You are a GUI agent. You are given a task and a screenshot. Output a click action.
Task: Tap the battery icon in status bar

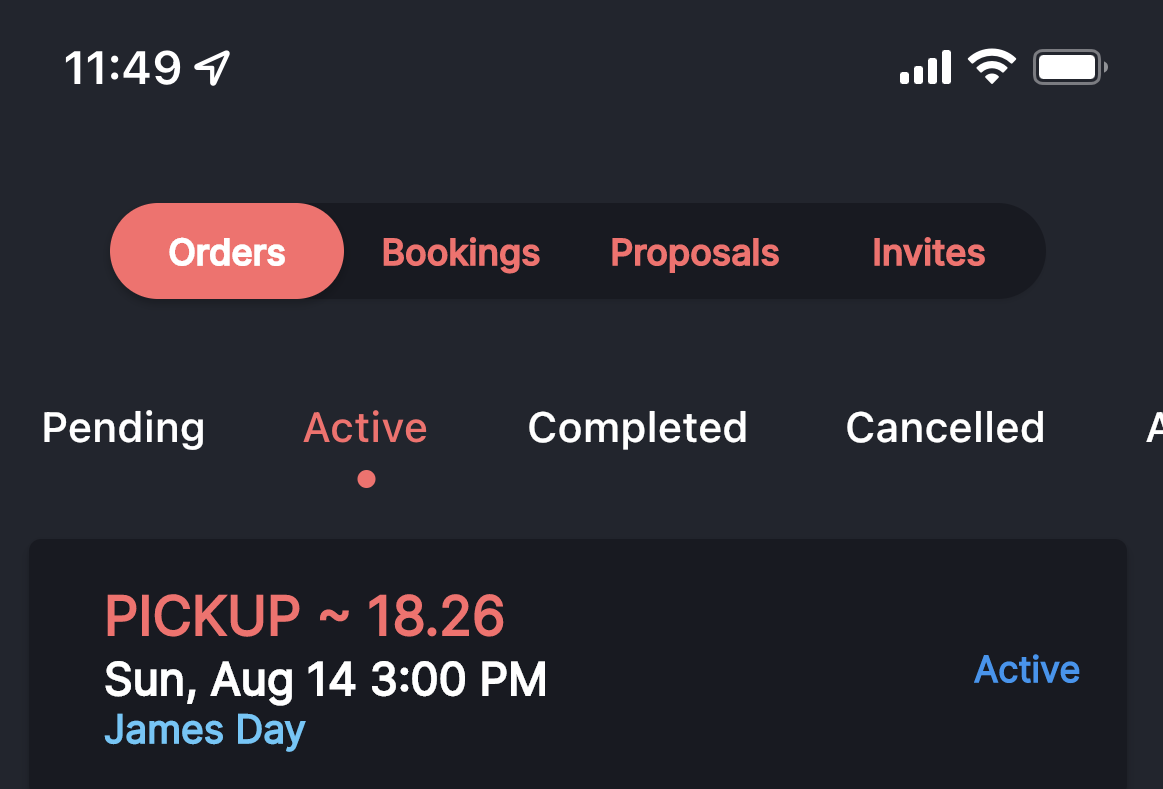click(1070, 67)
